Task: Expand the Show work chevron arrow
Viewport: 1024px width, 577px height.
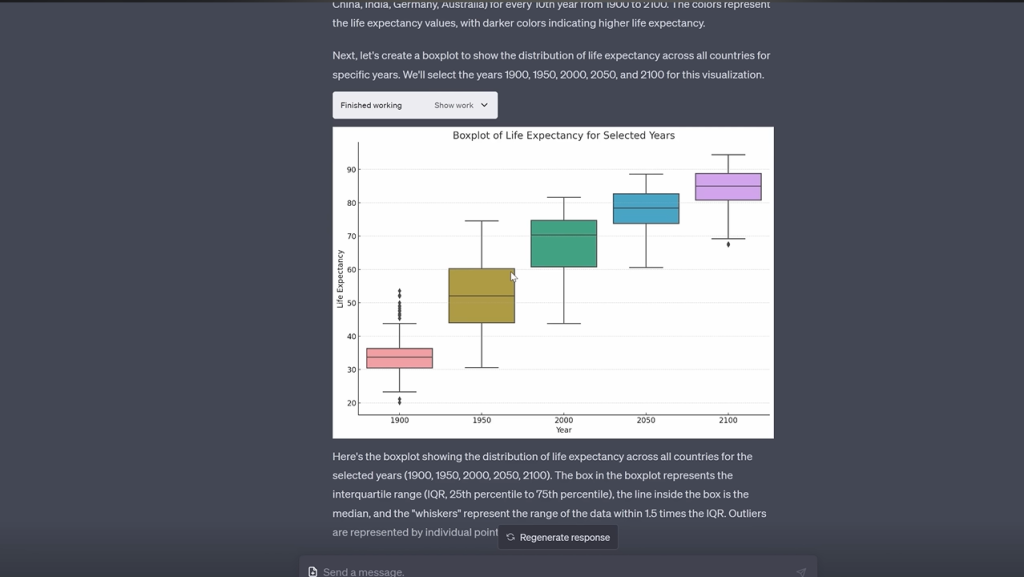Action: coord(485,105)
